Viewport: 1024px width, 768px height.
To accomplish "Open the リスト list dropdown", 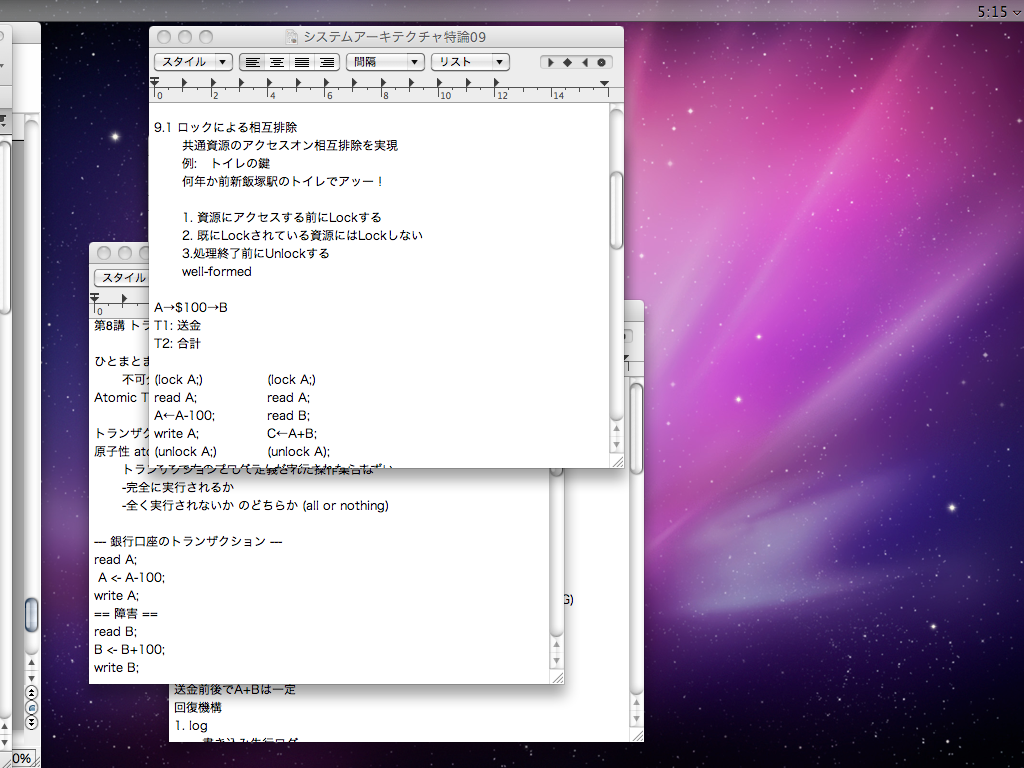I will tap(470, 62).
